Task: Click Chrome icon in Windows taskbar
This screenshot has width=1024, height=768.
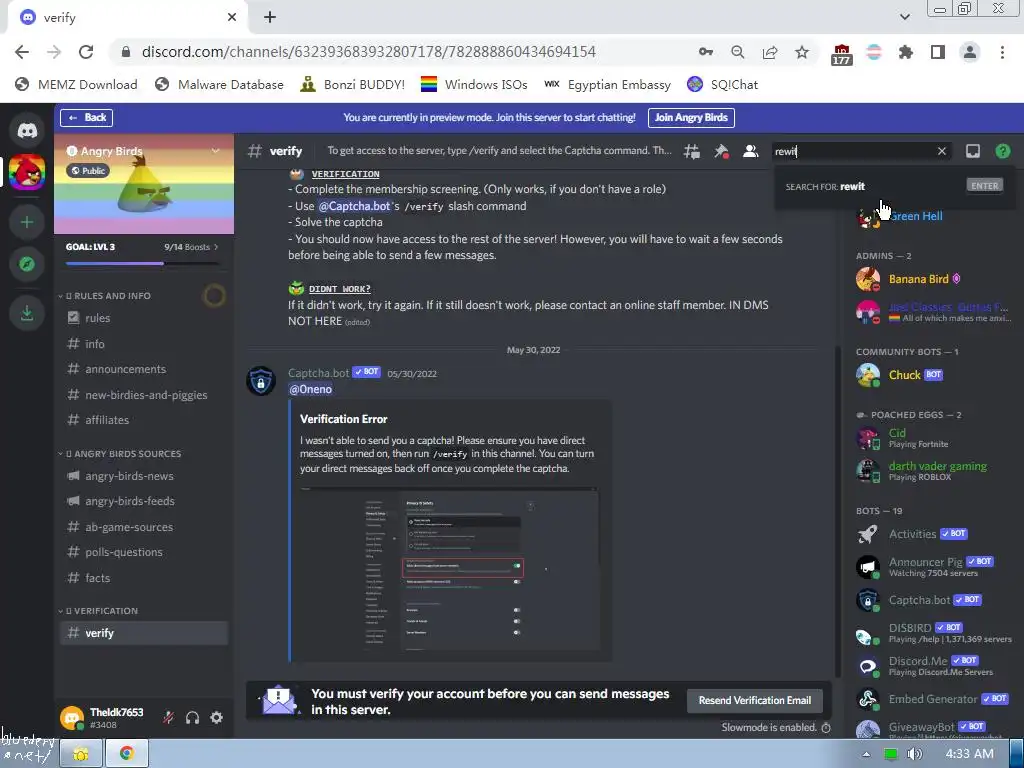Action: [x=127, y=754]
